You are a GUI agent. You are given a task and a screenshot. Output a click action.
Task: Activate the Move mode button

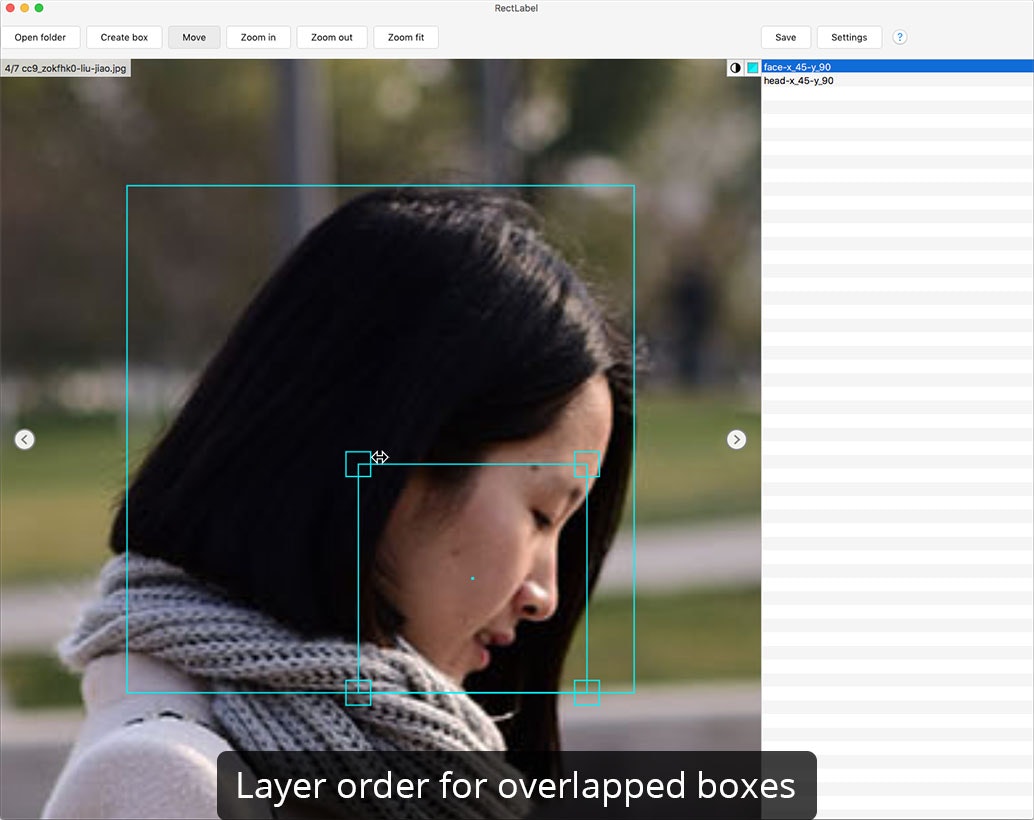click(x=194, y=38)
